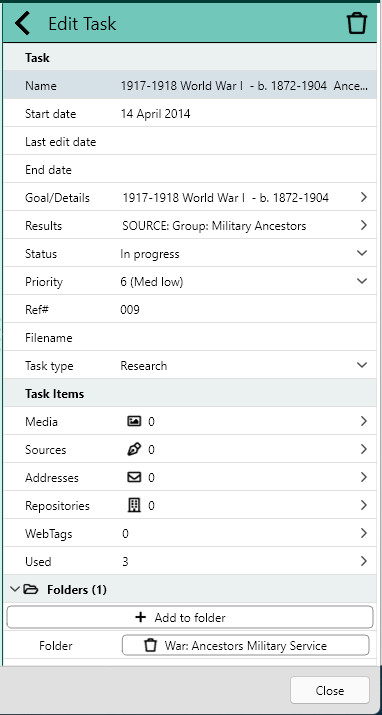The width and height of the screenshot is (382, 715).
Task: Click the Task section header
Action: pos(37,58)
